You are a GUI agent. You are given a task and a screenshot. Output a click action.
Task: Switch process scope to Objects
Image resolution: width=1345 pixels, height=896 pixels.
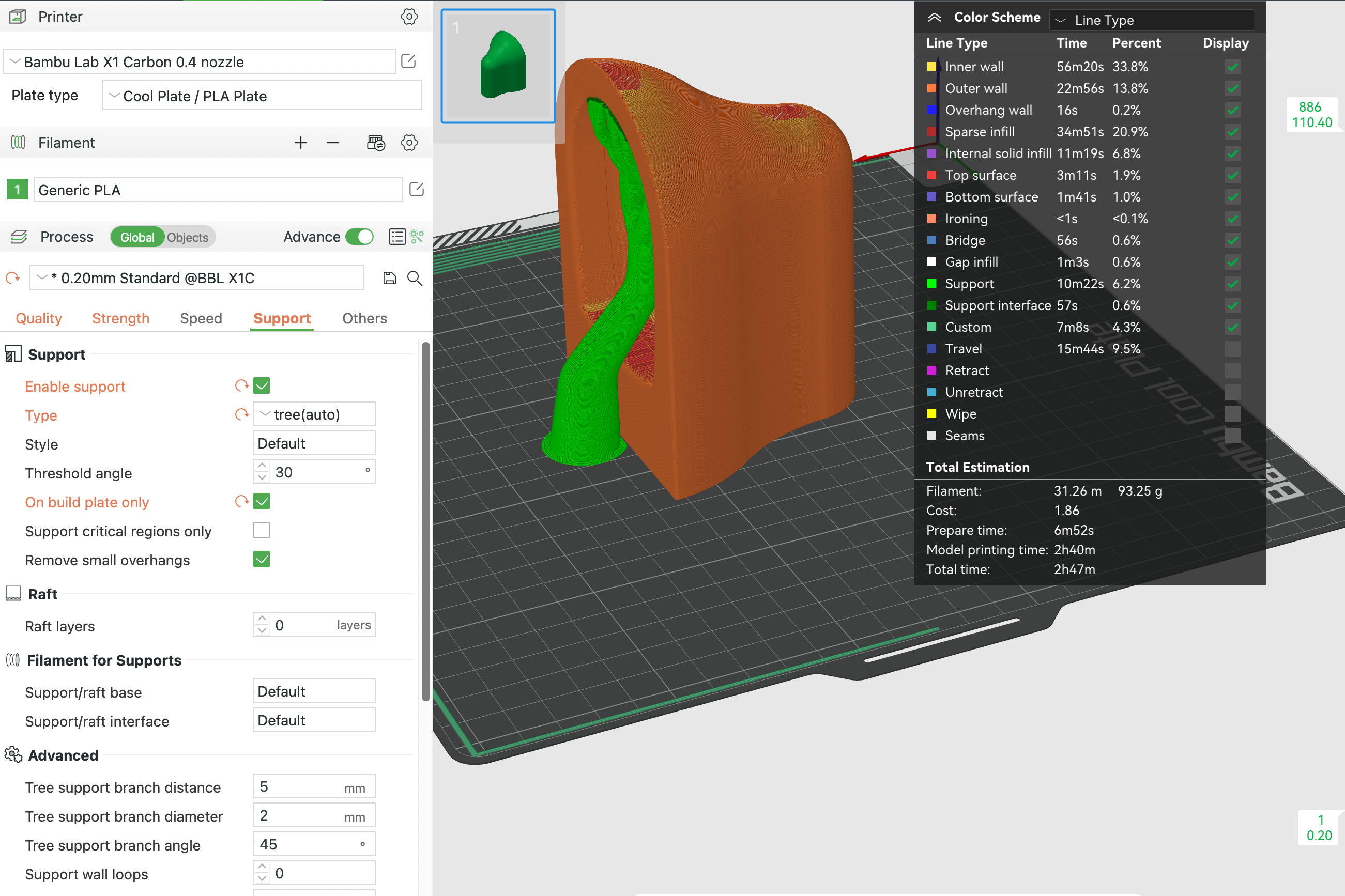188,237
